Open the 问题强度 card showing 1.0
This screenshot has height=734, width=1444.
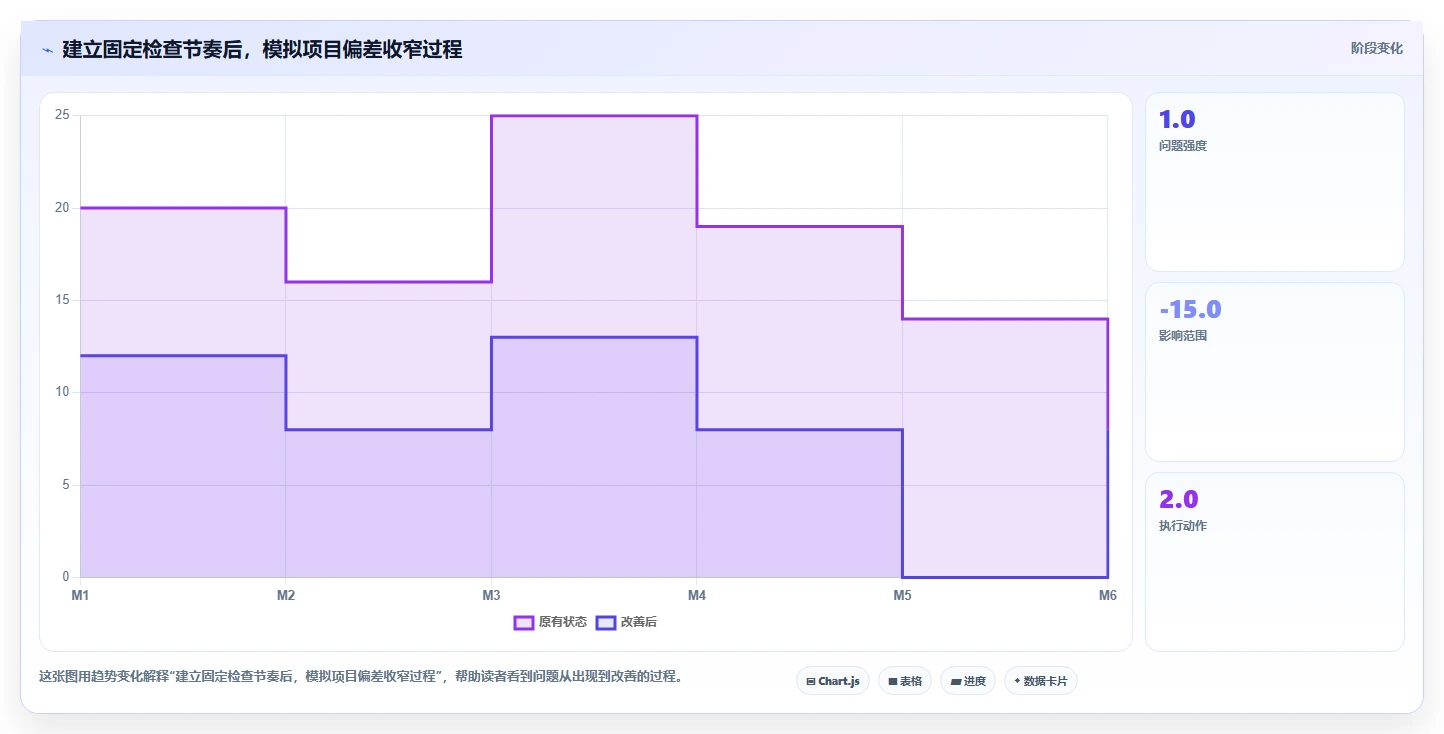click(x=1275, y=182)
